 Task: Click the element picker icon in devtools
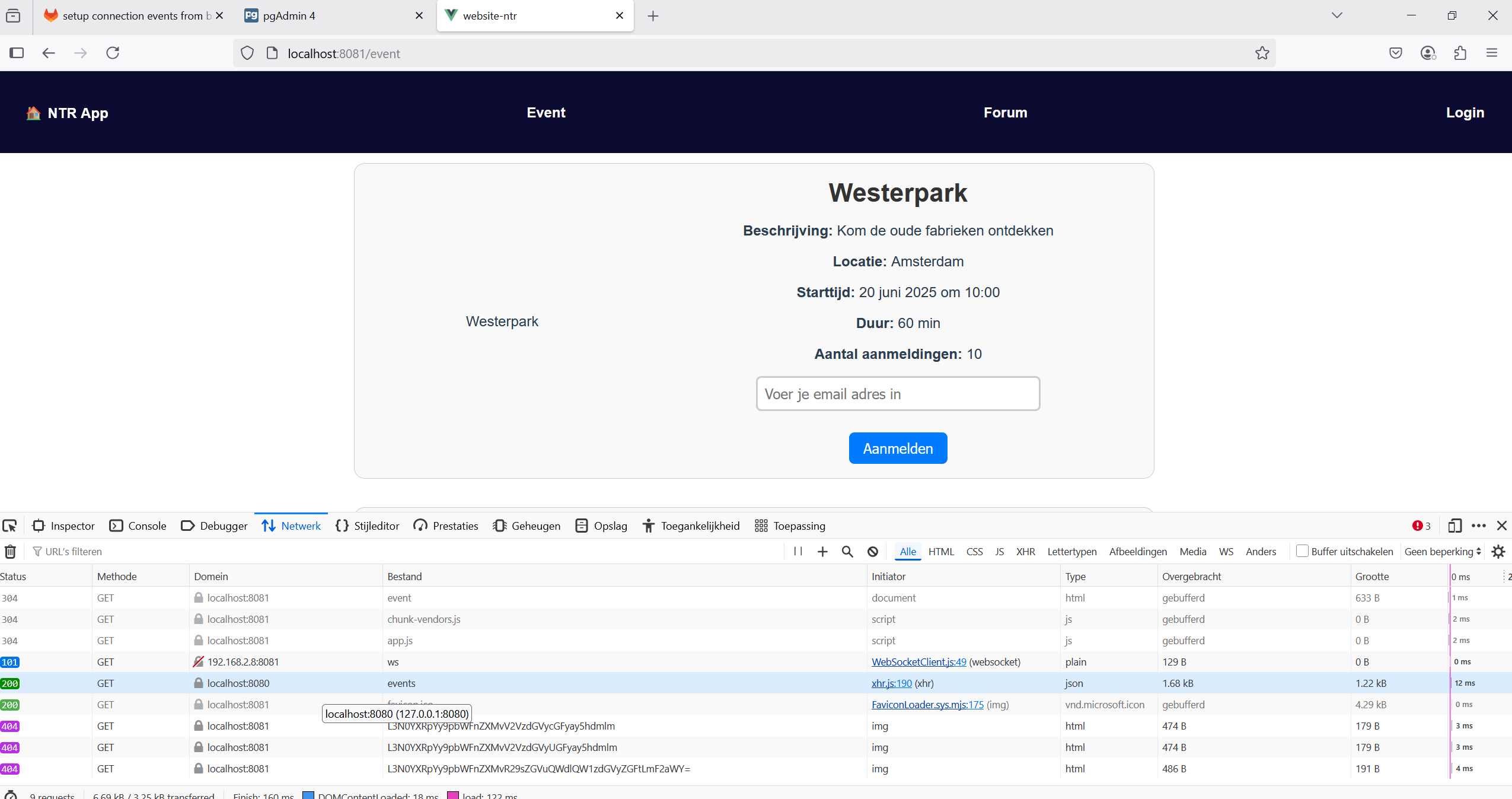[9, 526]
